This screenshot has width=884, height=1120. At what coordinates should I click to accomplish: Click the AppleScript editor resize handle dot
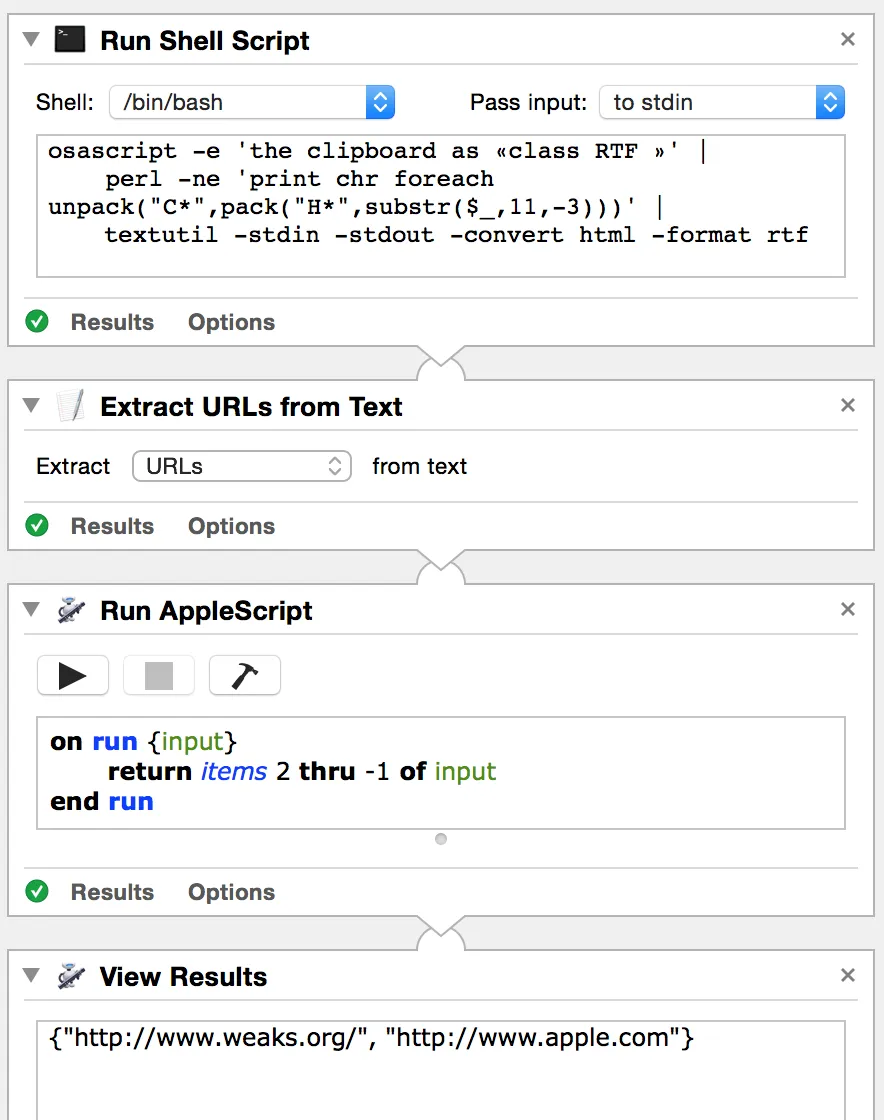441,839
